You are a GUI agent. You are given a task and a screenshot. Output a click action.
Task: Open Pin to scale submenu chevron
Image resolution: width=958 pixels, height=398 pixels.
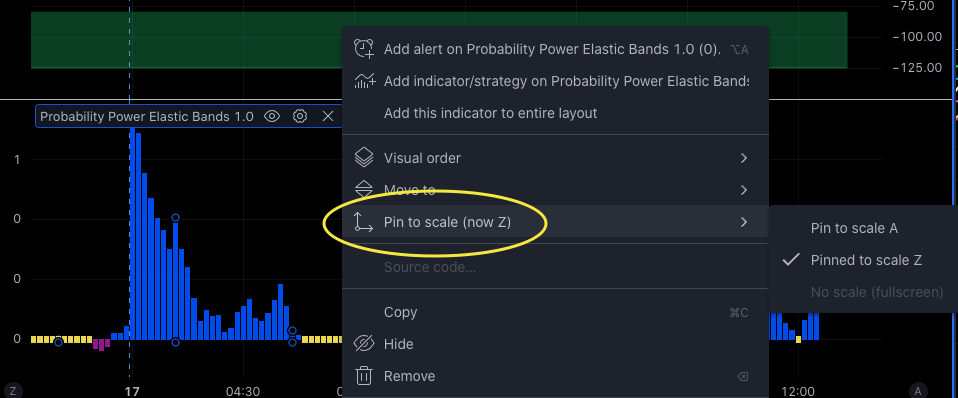point(744,222)
